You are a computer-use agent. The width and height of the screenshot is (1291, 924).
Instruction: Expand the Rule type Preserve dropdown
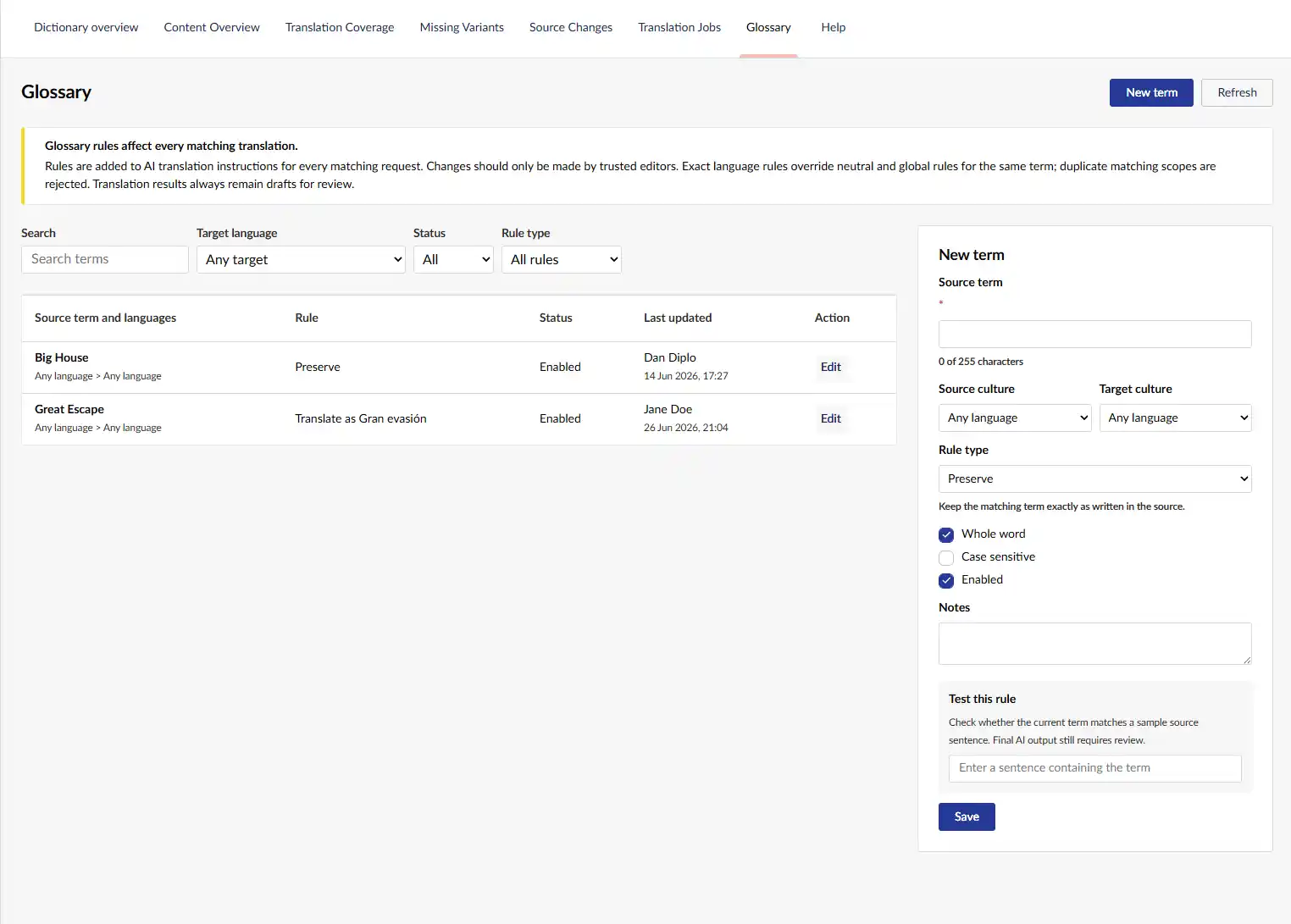coord(1094,479)
